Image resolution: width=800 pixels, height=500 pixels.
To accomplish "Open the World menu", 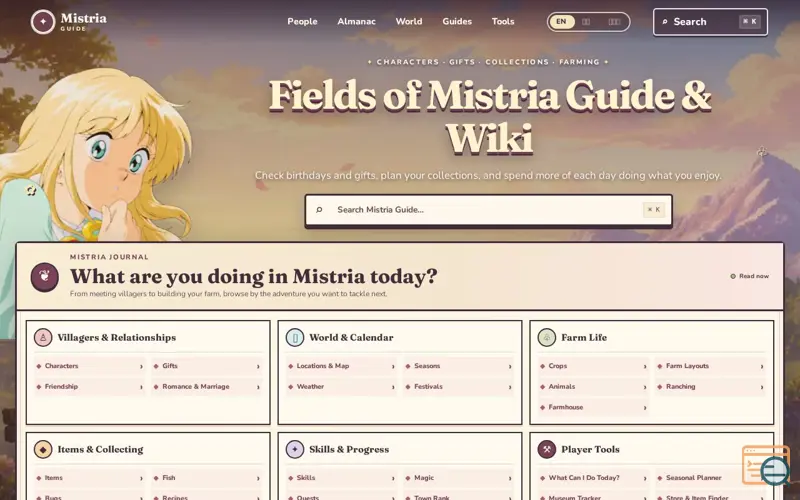I will pyautogui.click(x=409, y=21).
